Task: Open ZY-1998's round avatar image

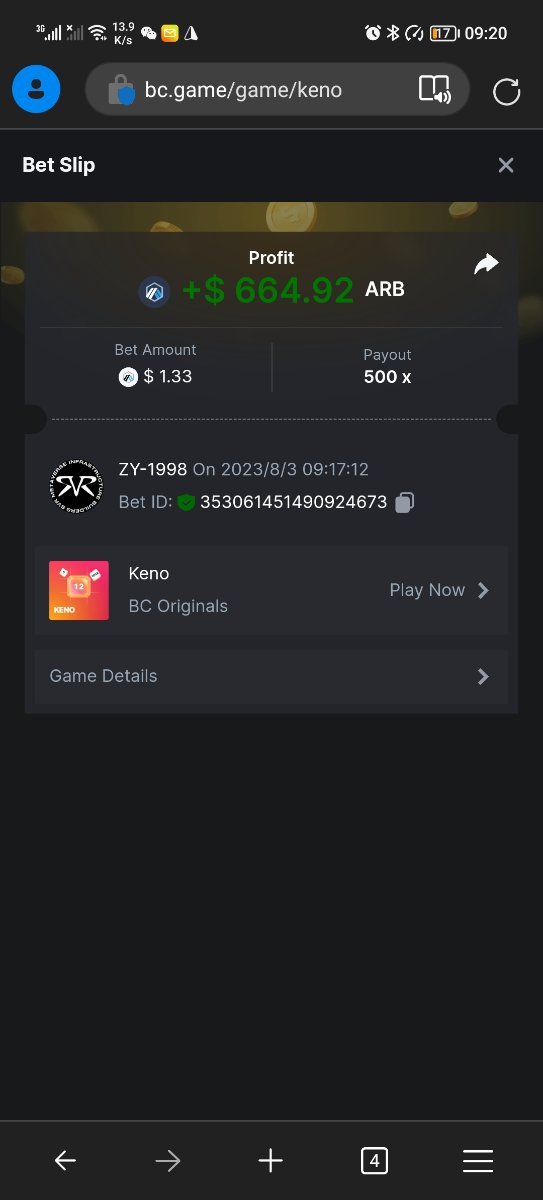Action: coord(75,485)
